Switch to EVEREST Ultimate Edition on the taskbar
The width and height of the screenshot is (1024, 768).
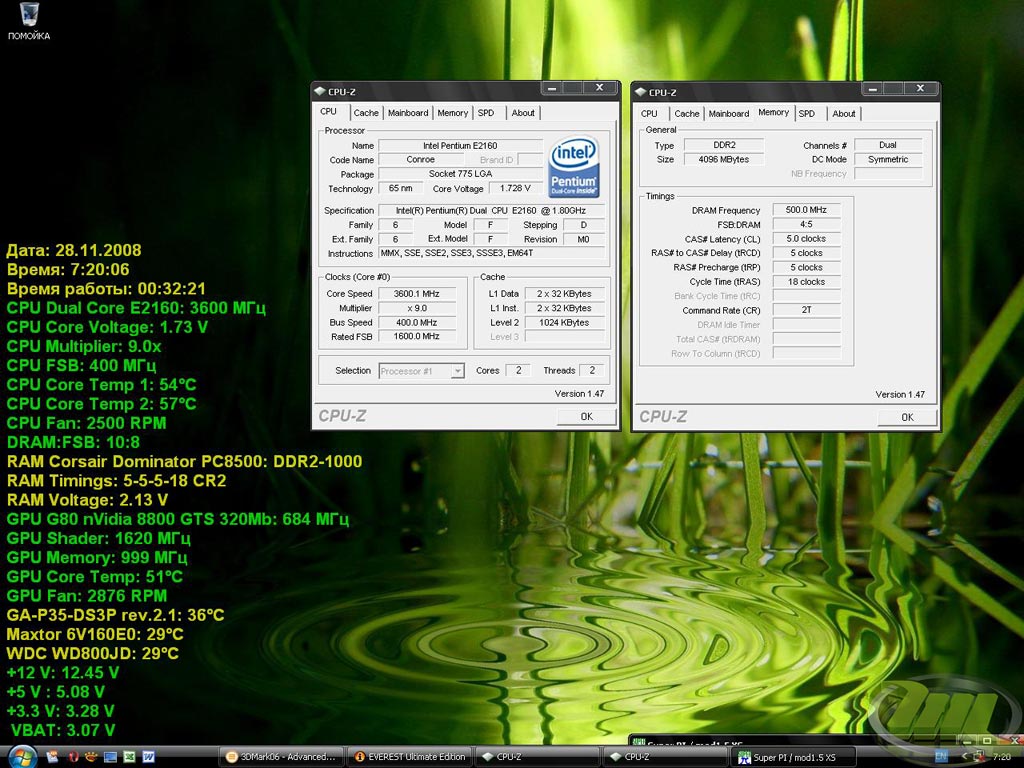pyautogui.click(x=409, y=757)
